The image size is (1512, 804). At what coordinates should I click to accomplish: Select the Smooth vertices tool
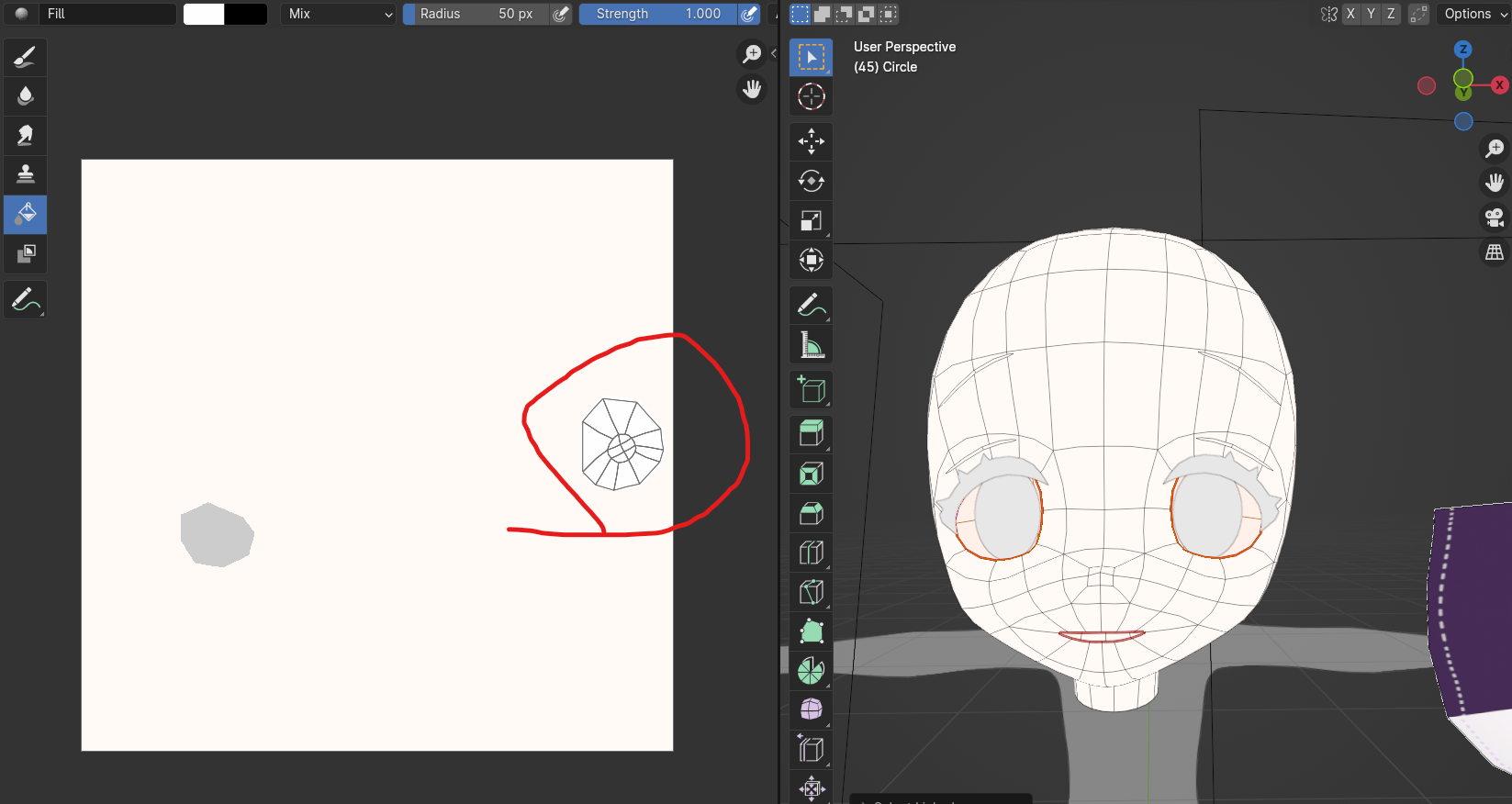[812, 709]
